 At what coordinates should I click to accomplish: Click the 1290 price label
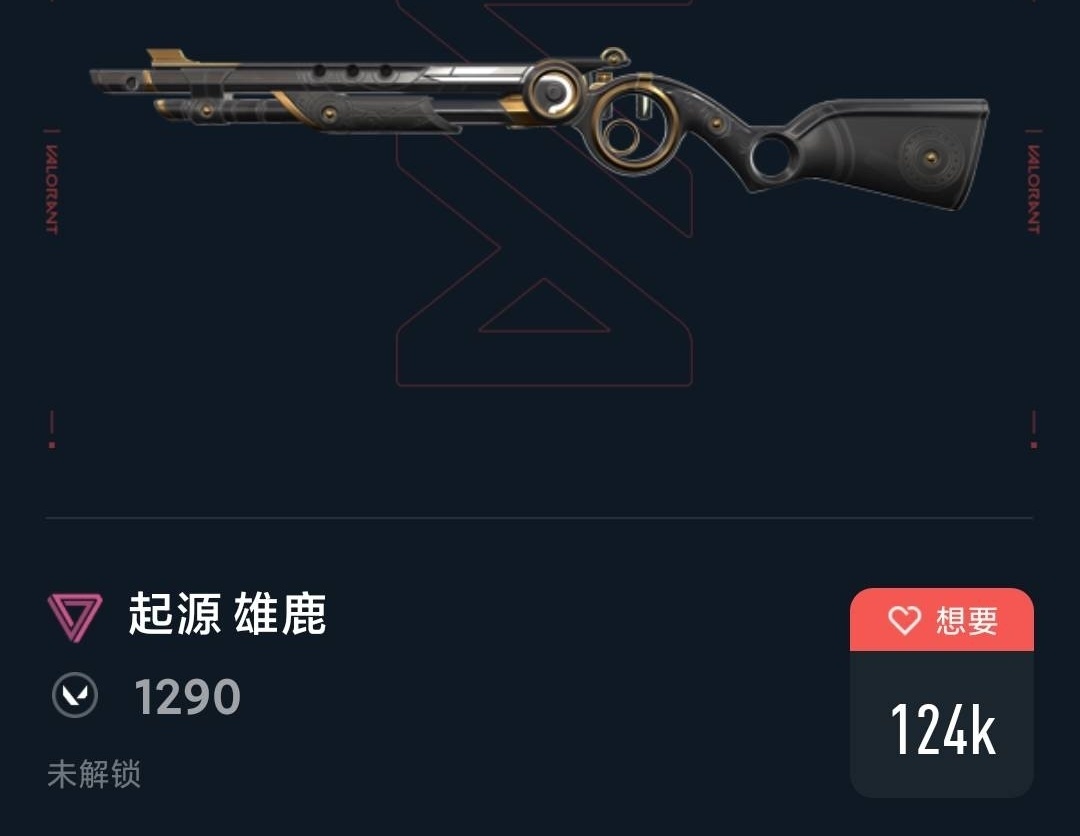pyautogui.click(x=187, y=696)
